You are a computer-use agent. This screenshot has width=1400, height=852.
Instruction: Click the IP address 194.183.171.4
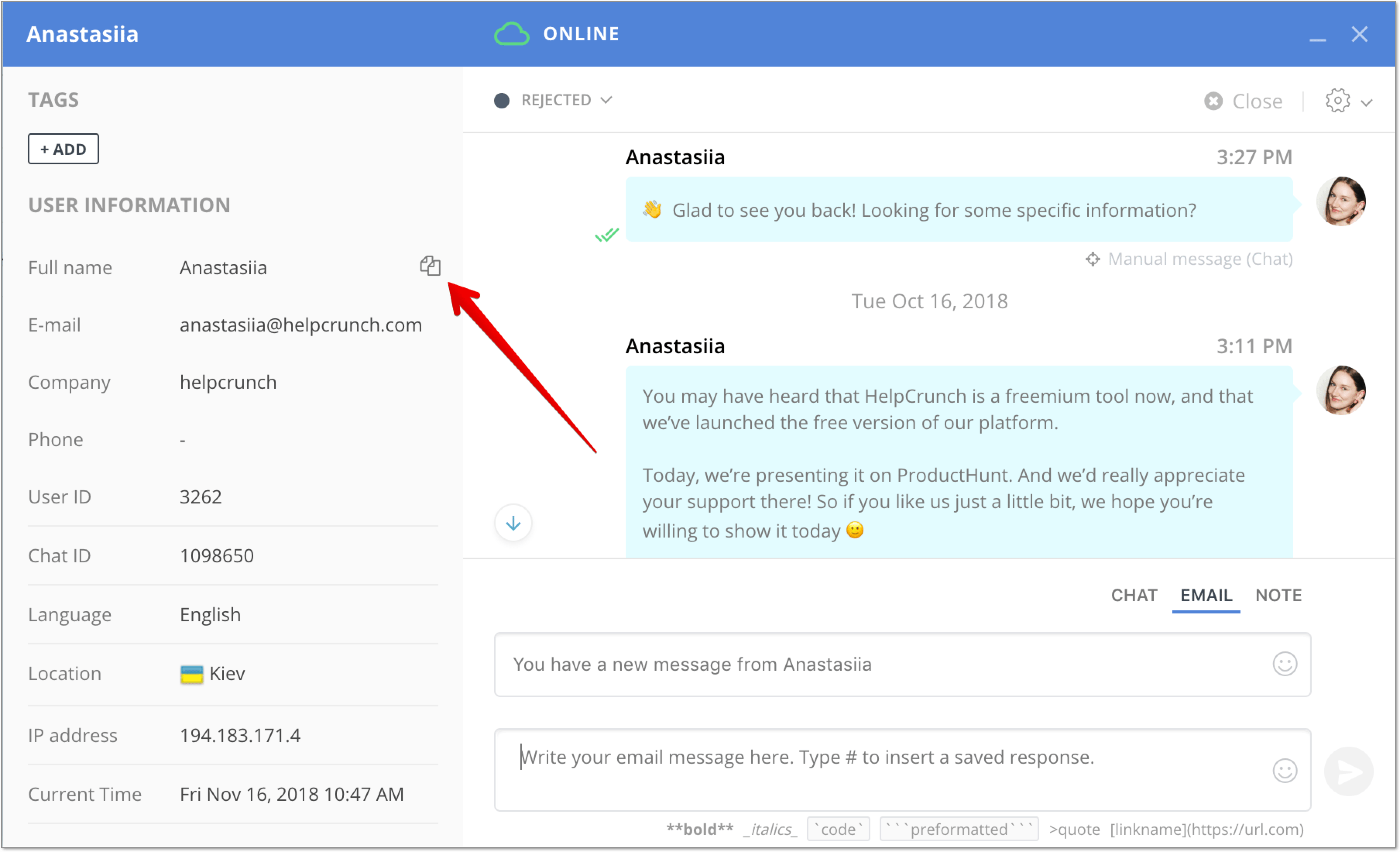coord(240,736)
